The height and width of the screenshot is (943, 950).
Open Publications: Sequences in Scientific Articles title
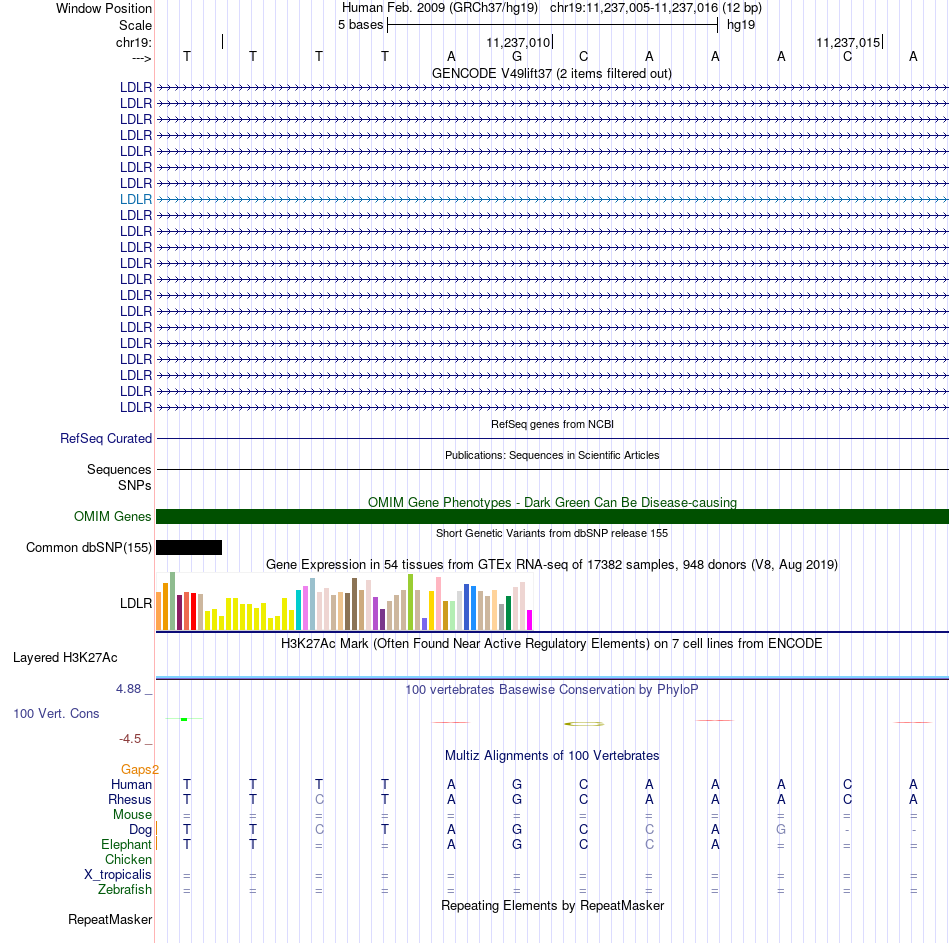pos(552,455)
